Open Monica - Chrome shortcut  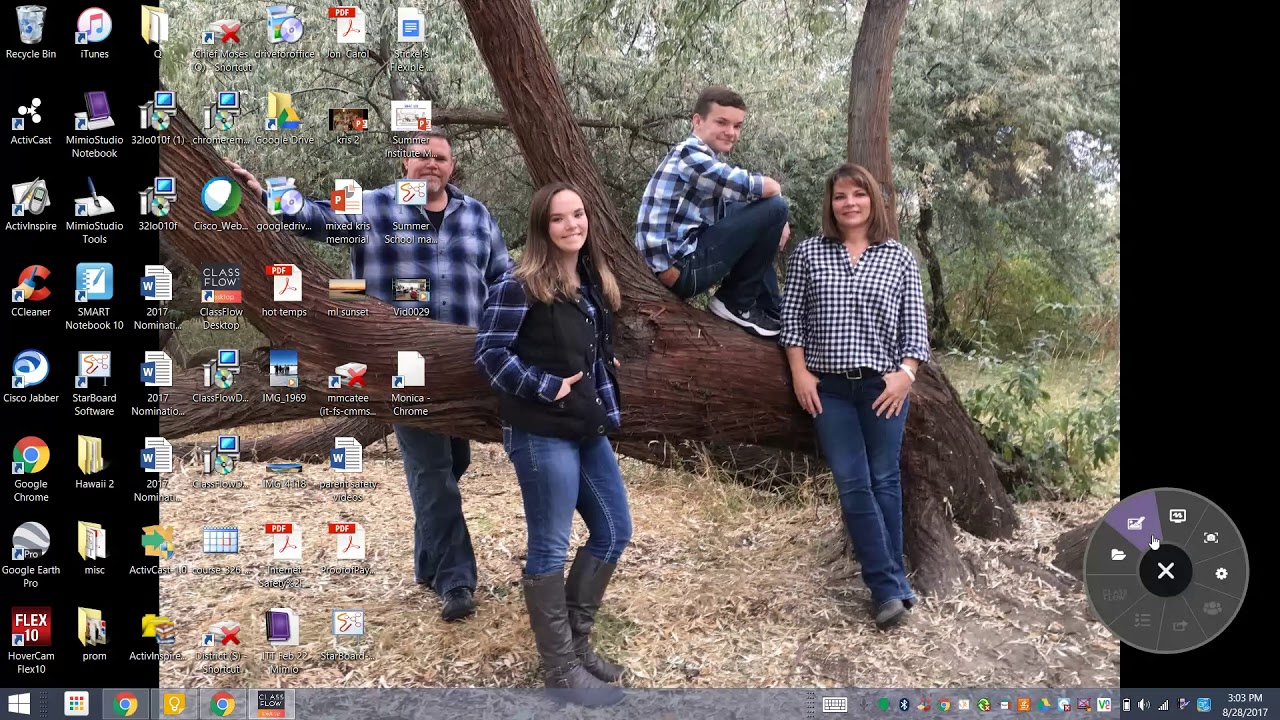pos(410,383)
